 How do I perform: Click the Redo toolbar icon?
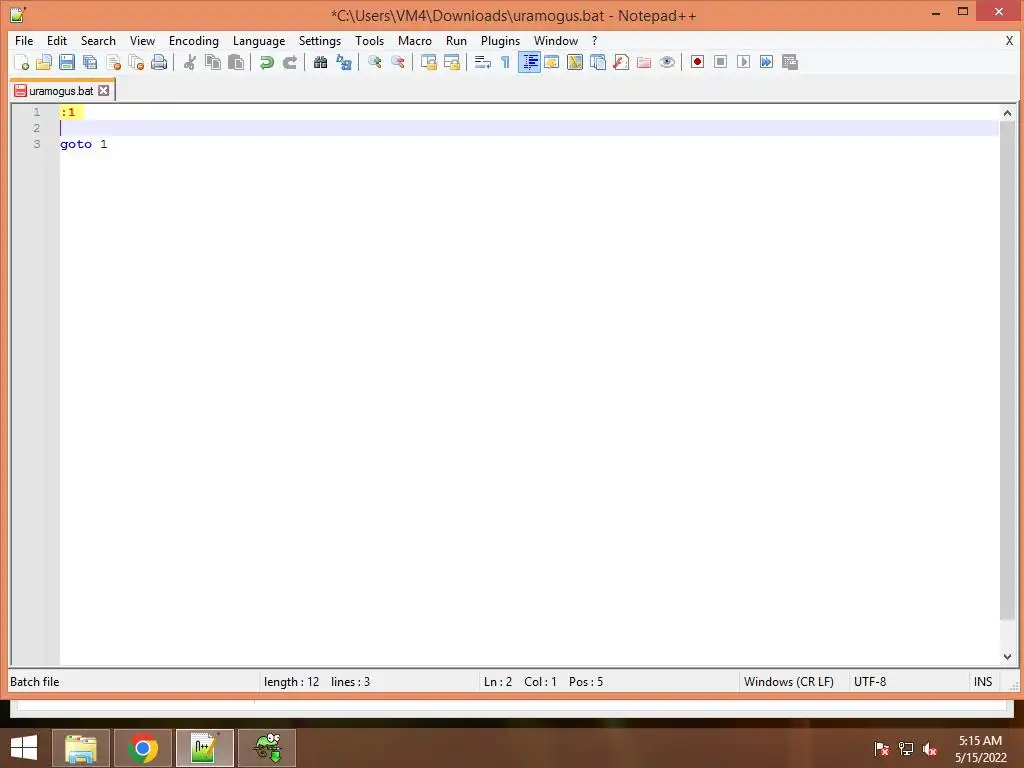point(289,62)
